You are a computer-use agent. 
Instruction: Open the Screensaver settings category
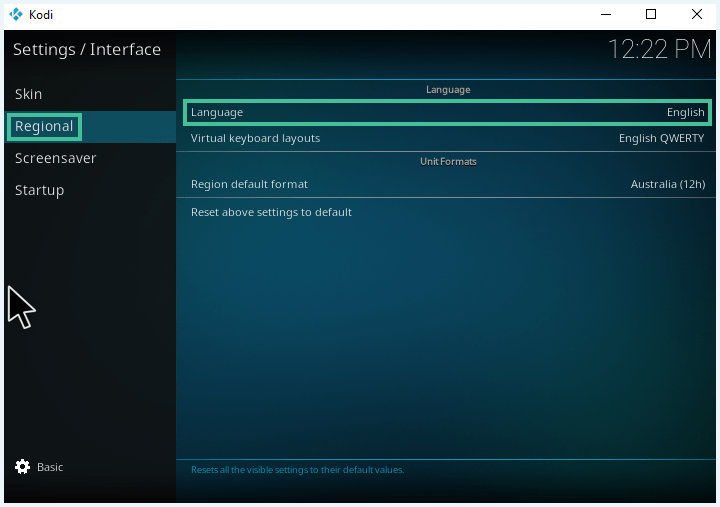[90, 158]
